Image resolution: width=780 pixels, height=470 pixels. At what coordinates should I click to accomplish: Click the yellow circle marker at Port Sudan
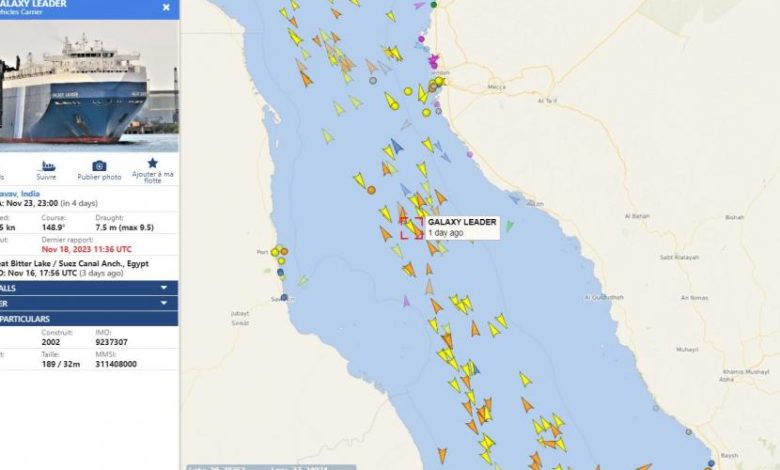pos(275,252)
